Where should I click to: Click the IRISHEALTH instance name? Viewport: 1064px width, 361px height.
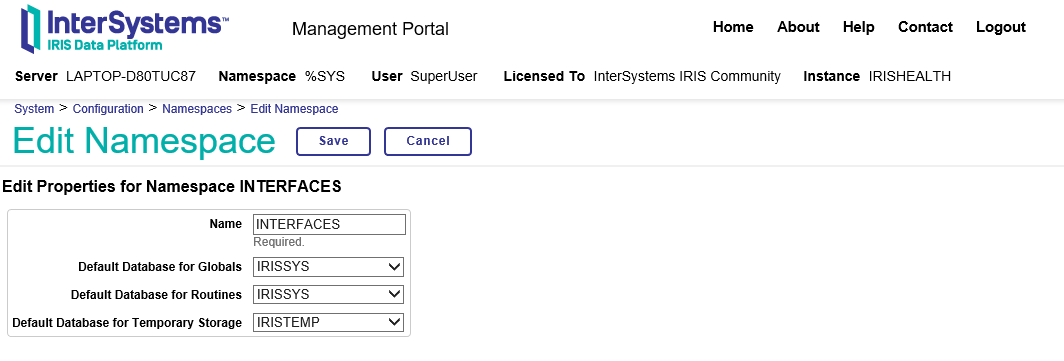point(909,77)
